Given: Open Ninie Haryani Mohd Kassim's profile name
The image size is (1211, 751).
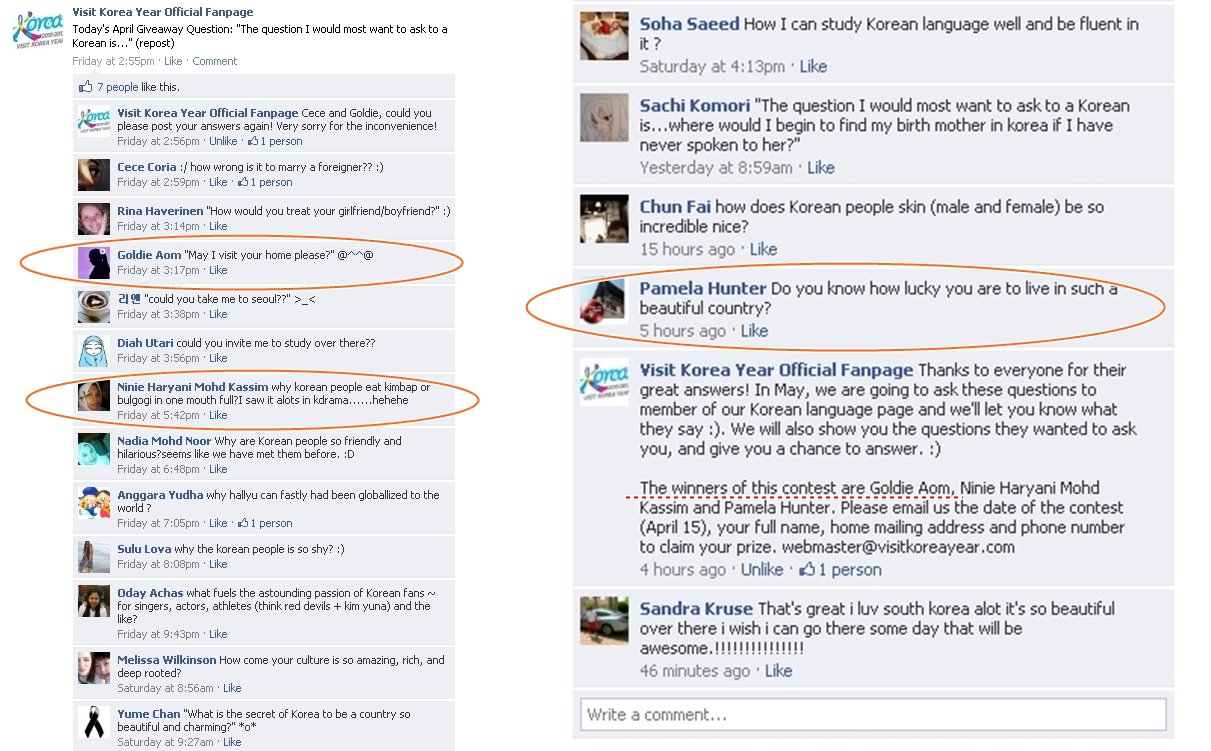Looking at the screenshot, I should tap(192, 387).
